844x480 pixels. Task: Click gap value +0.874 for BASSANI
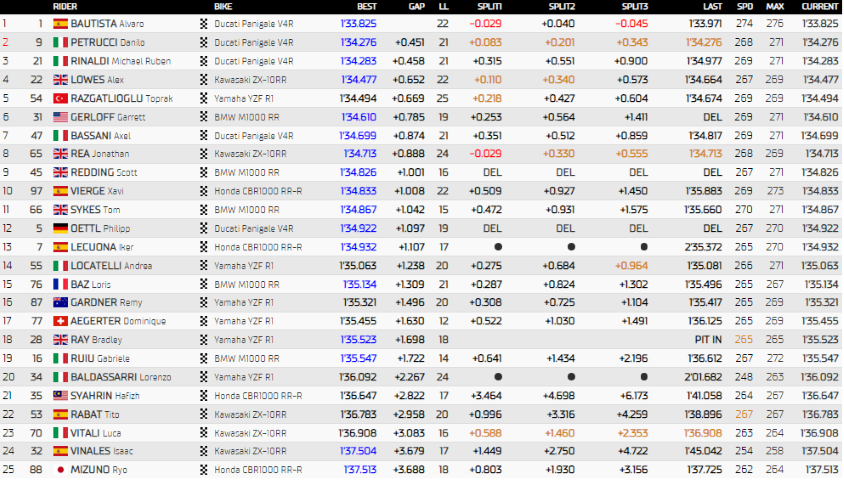click(410, 136)
